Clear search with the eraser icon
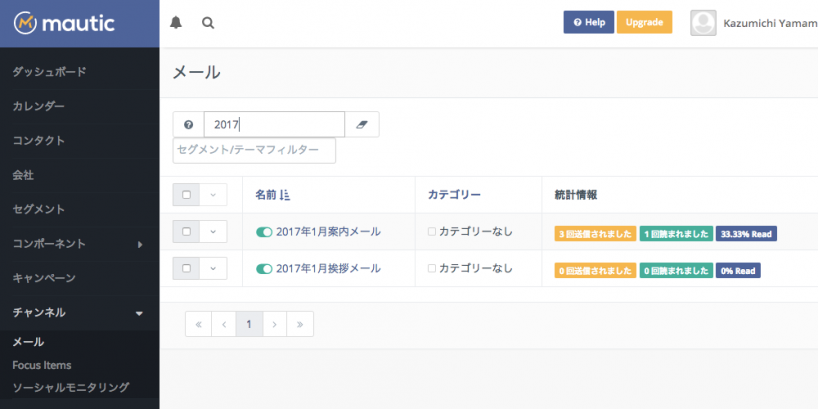Screen dimensions: 818x409 tap(362, 124)
